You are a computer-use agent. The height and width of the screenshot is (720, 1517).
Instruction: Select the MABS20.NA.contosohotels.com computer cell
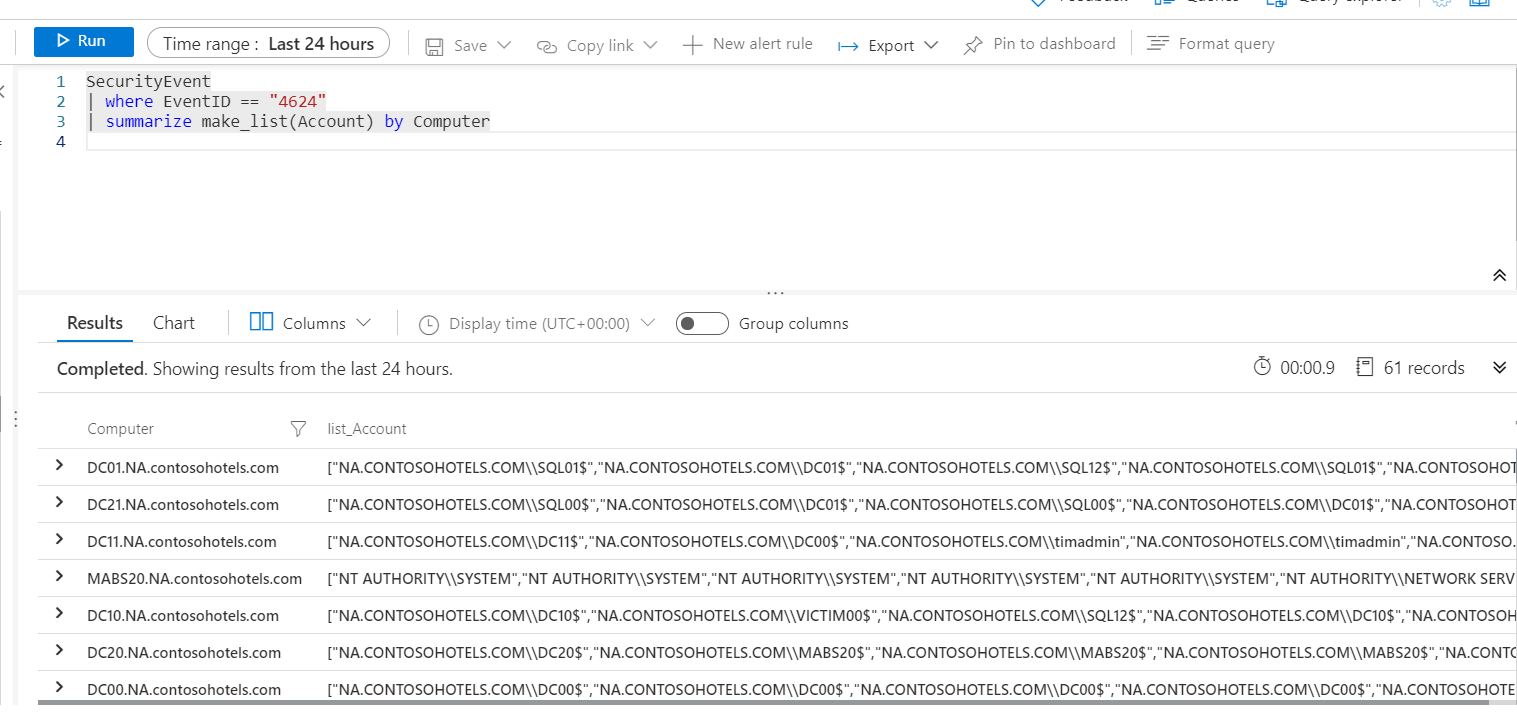tap(194, 578)
